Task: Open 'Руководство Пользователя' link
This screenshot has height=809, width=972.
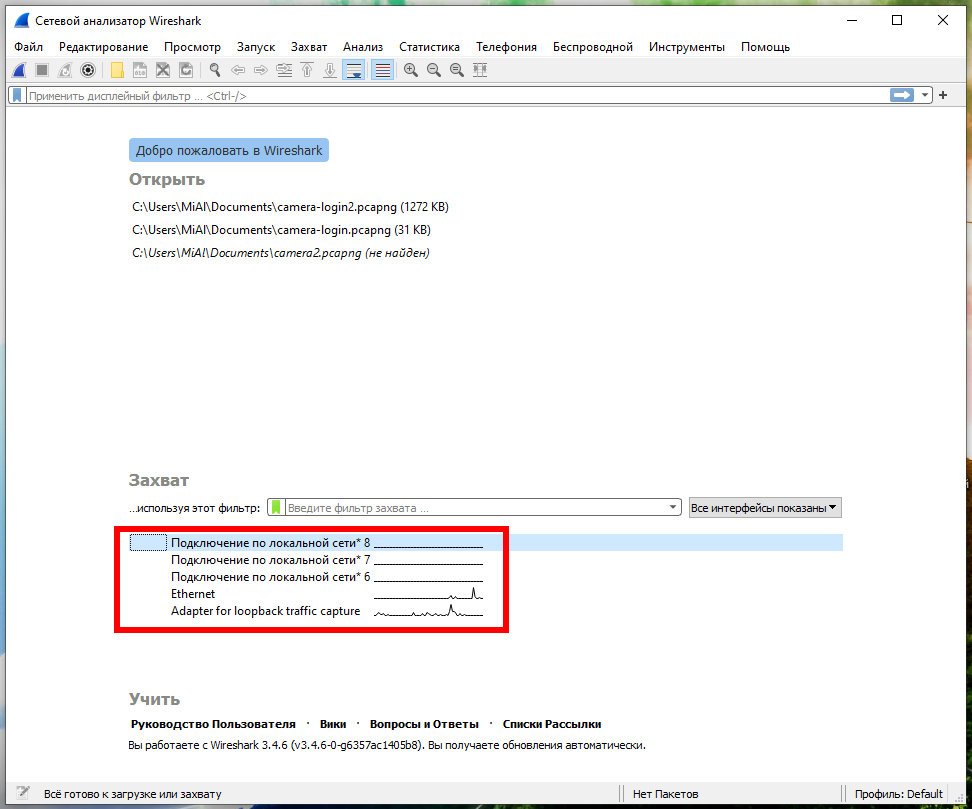Action: tap(213, 724)
